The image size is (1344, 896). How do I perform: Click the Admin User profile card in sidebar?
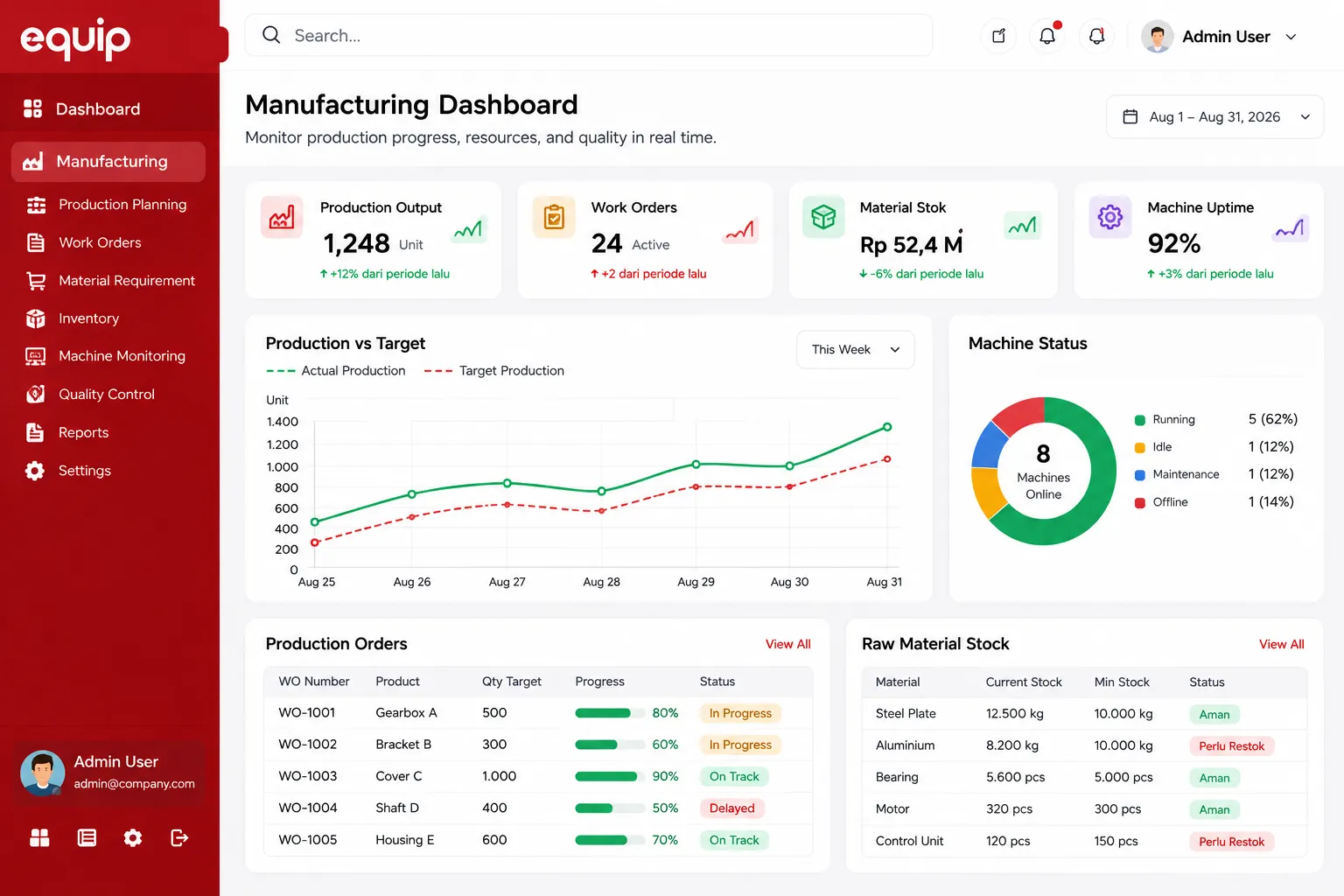[108, 773]
